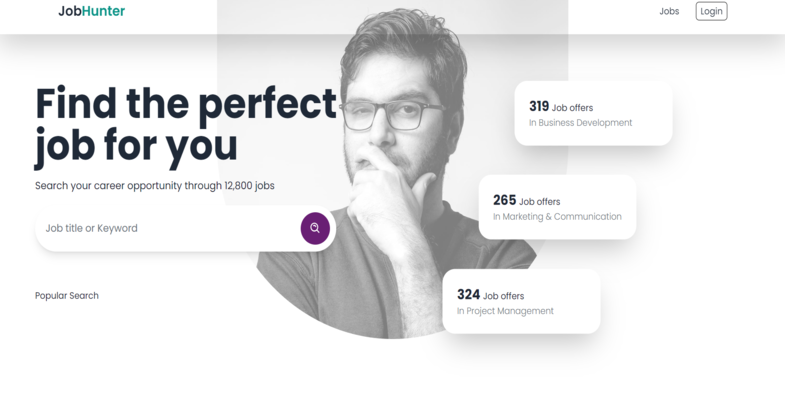This screenshot has height=419, width=785.
Task: Open the 319 Job offers card
Action: (593, 114)
